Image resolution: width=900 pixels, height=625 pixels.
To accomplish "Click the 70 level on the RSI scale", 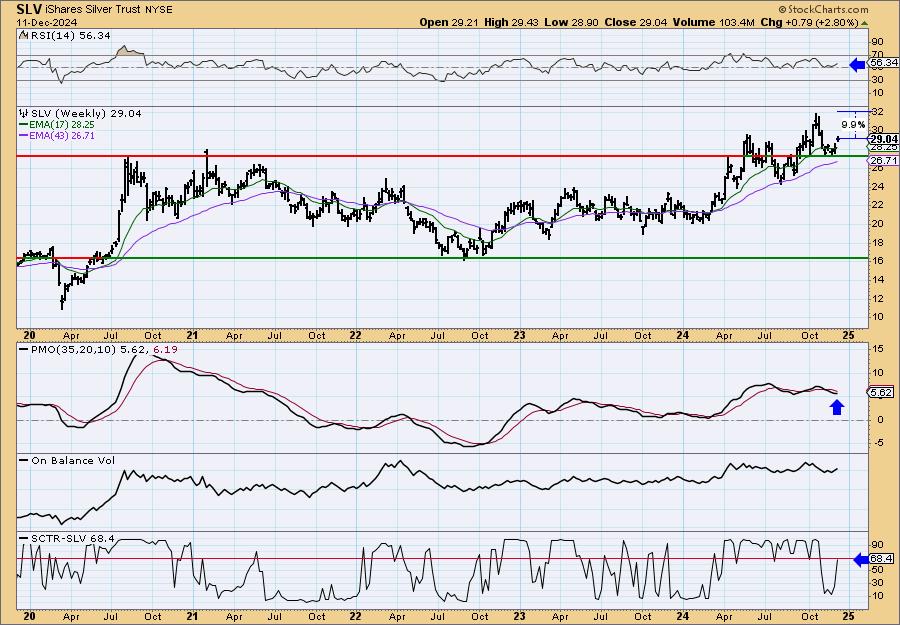I will point(876,54).
